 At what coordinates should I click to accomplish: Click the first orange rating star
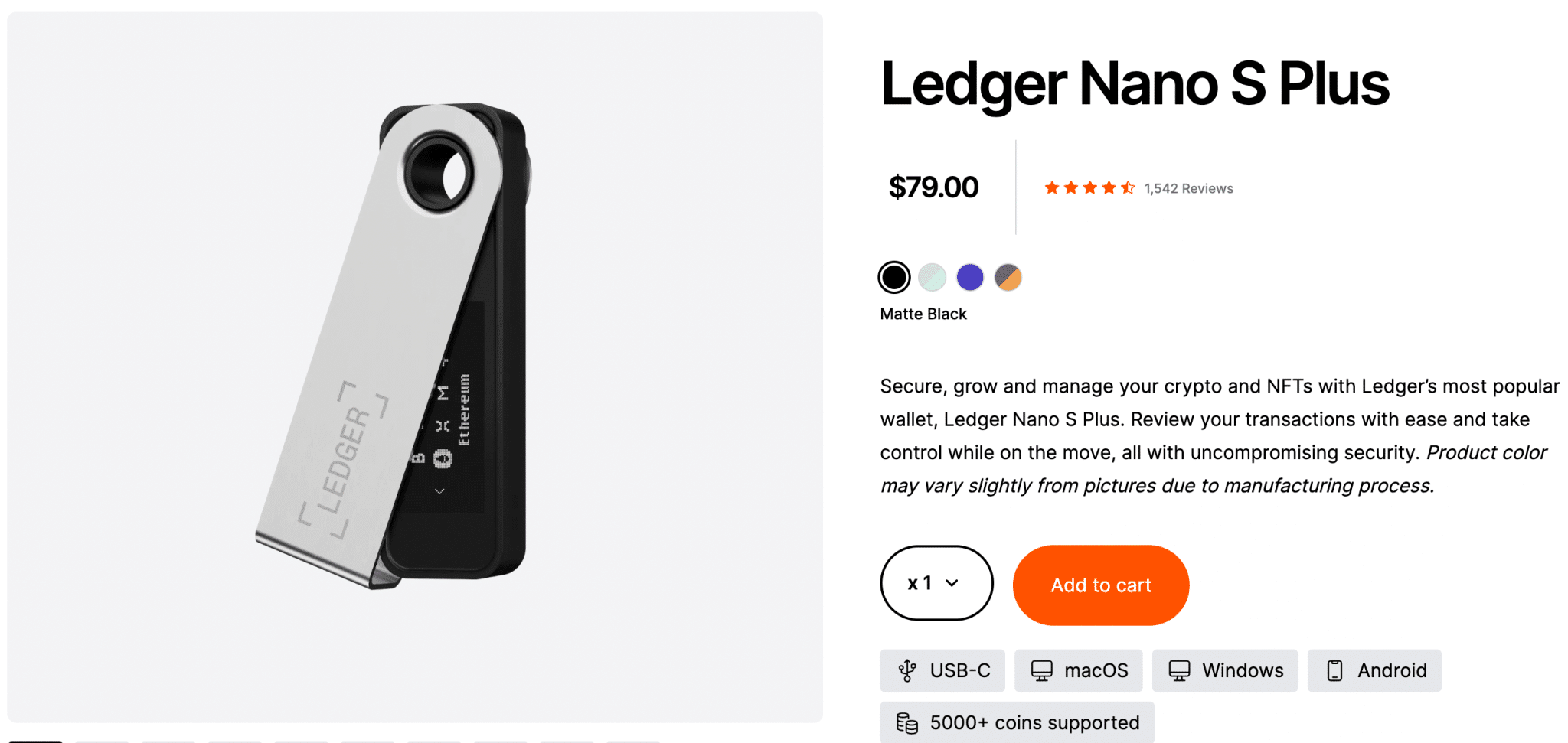[1050, 187]
